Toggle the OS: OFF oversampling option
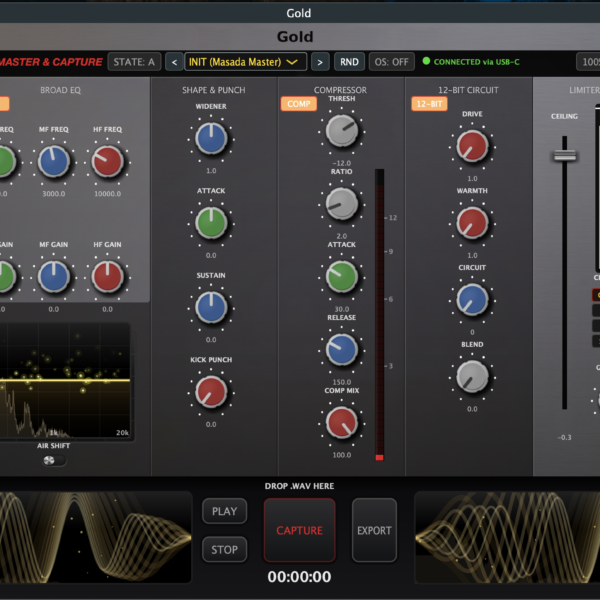 391,62
